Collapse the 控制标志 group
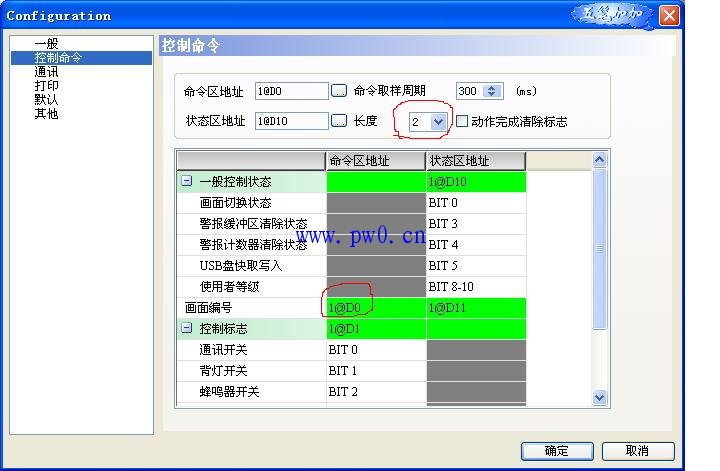Screen dimensions: 720x471 pyautogui.click(x=186, y=328)
